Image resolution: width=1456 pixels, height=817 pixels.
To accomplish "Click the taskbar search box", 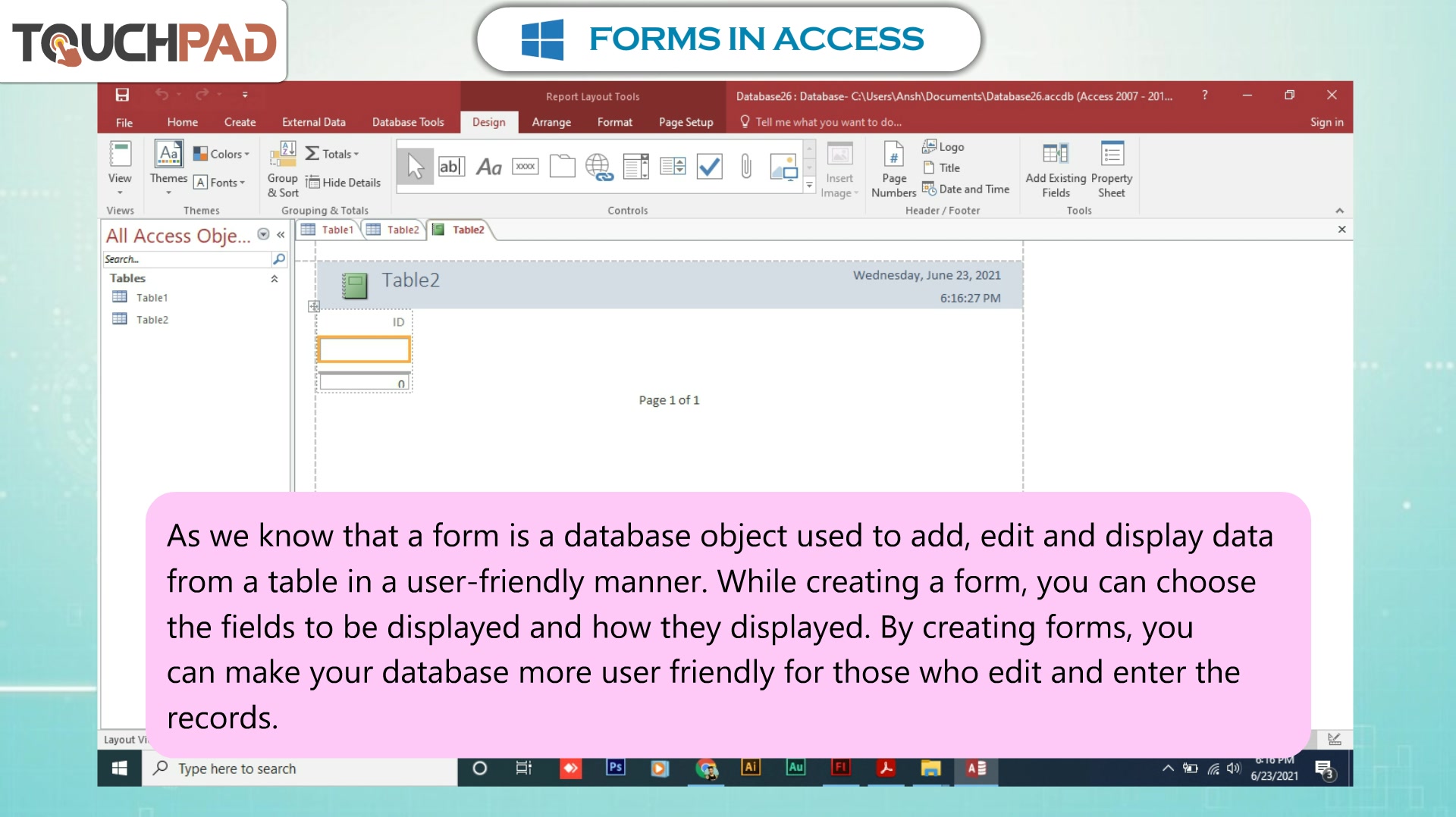I will 300,768.
